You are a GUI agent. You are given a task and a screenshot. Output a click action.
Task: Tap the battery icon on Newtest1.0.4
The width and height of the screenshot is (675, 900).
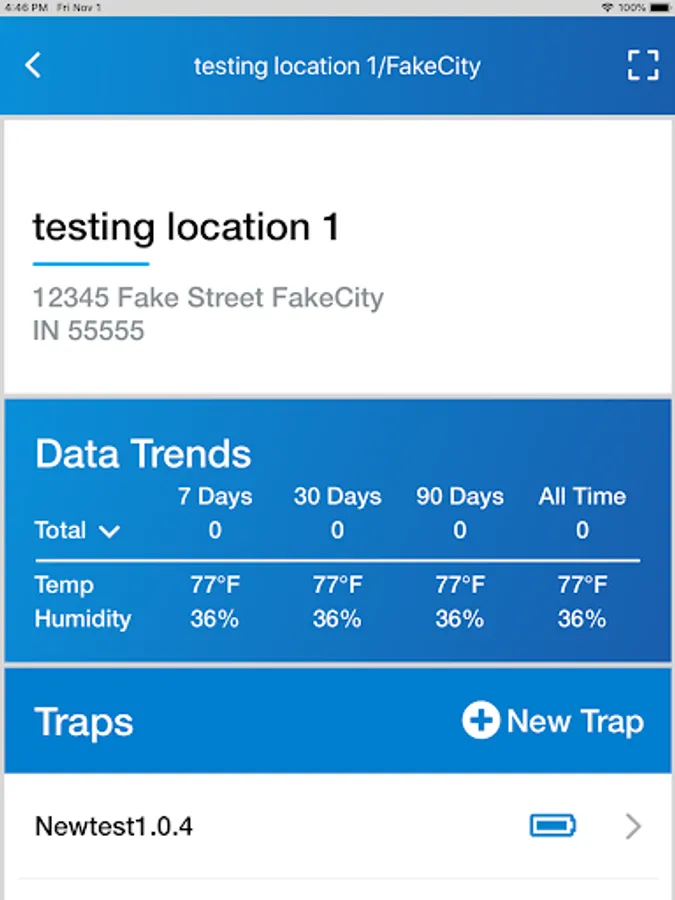552,826
